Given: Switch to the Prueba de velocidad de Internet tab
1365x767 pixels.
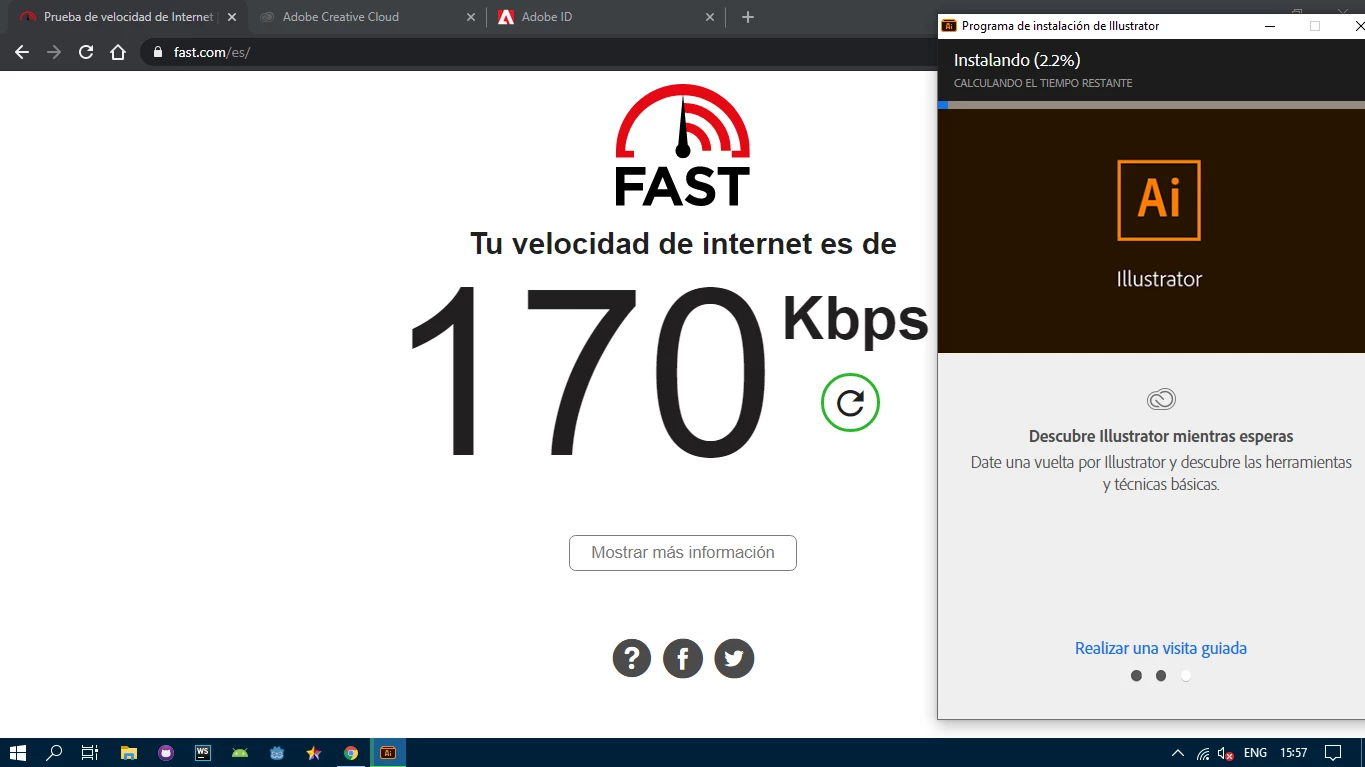Looking at the screenshot, I should tap(129, 17).
